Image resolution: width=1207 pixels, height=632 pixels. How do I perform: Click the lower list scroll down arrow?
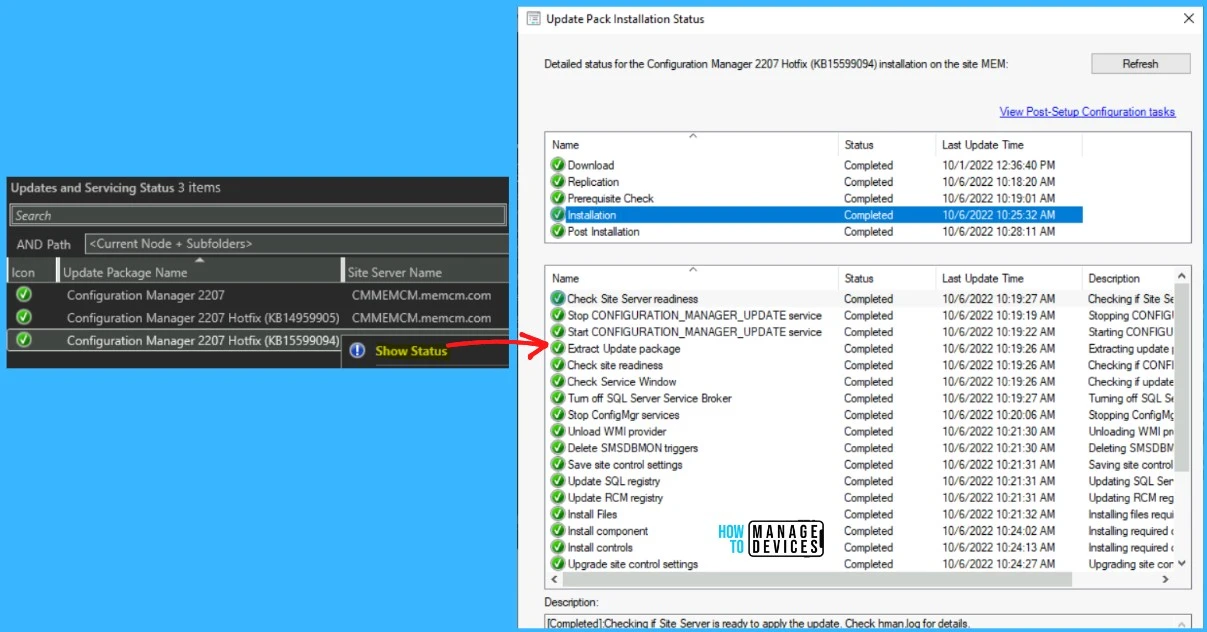(1182, 564)
